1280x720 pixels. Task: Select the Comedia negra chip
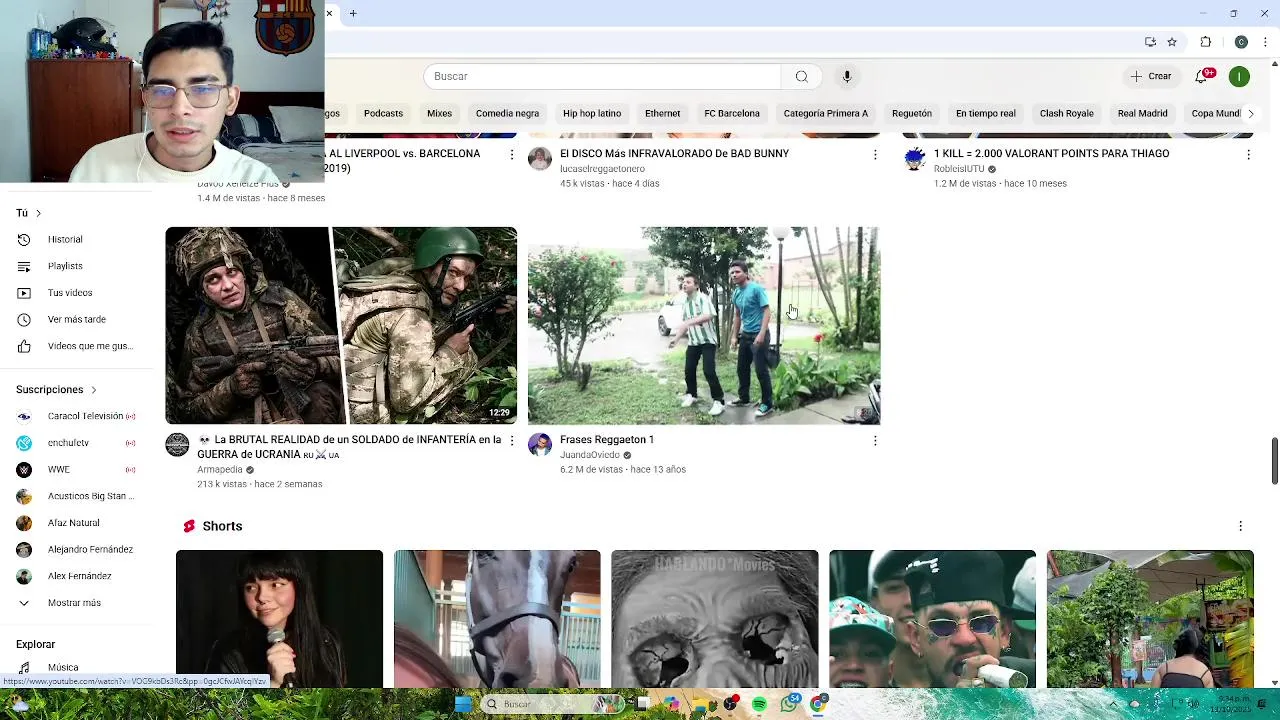click(x=507, y=114)
